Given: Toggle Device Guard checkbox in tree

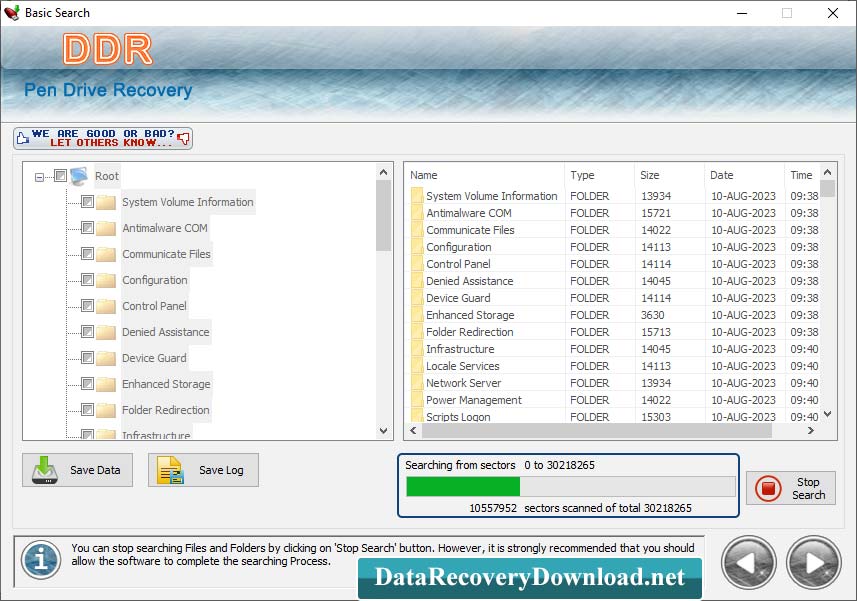Looking at the screenshot, I should point(87,357).
